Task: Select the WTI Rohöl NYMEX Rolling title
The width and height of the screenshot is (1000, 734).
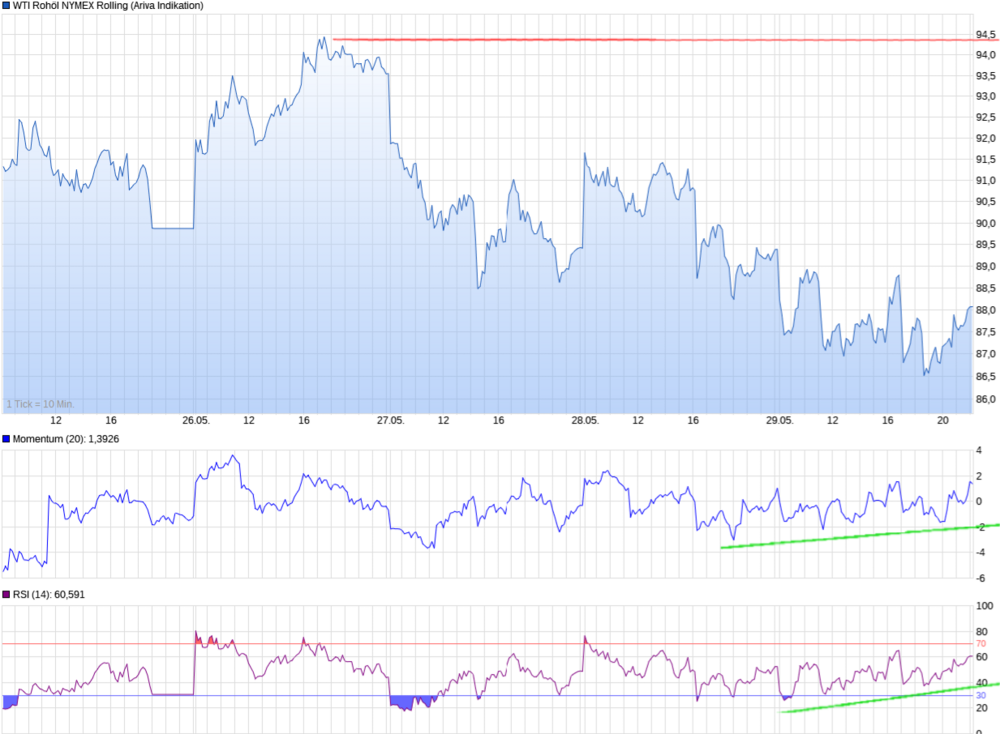Action: tap(108, 6)
